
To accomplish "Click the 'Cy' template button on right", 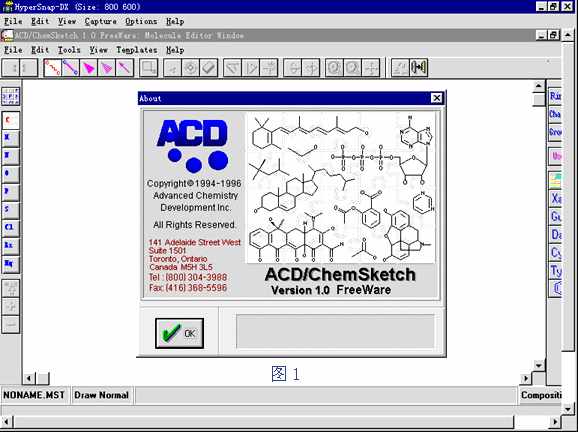I will pyautogui.click(x=555, y=253).
